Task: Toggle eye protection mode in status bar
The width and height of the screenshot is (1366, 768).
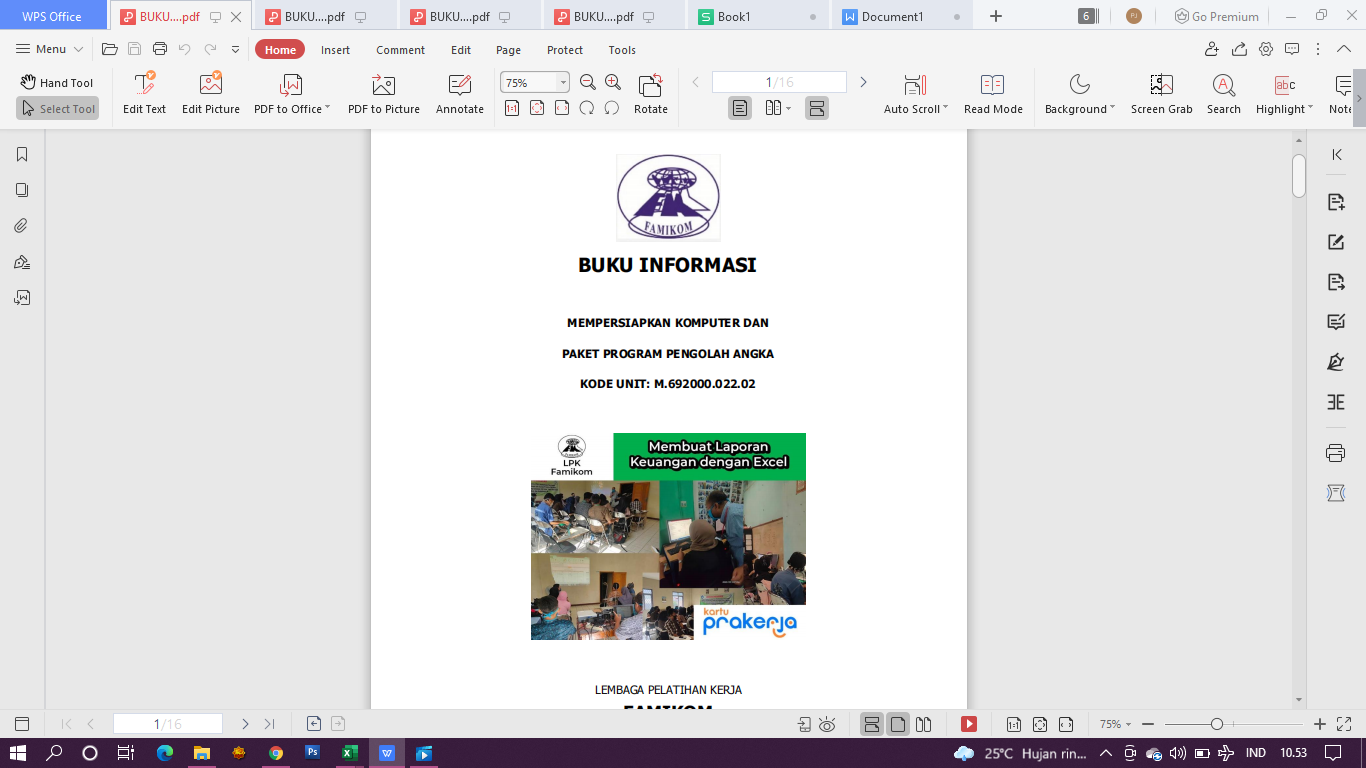Action: point(827,724)
